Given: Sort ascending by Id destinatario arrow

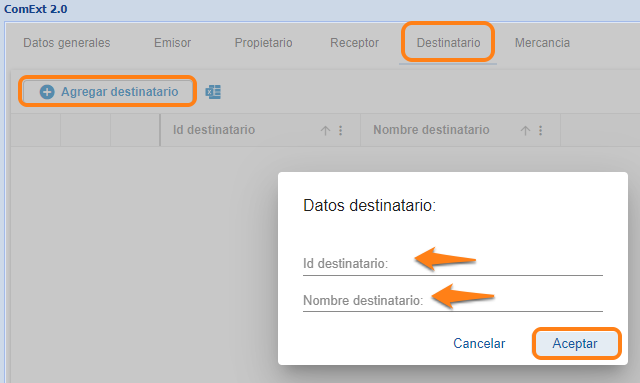Looking at the screenshot, I should point(325,131).
